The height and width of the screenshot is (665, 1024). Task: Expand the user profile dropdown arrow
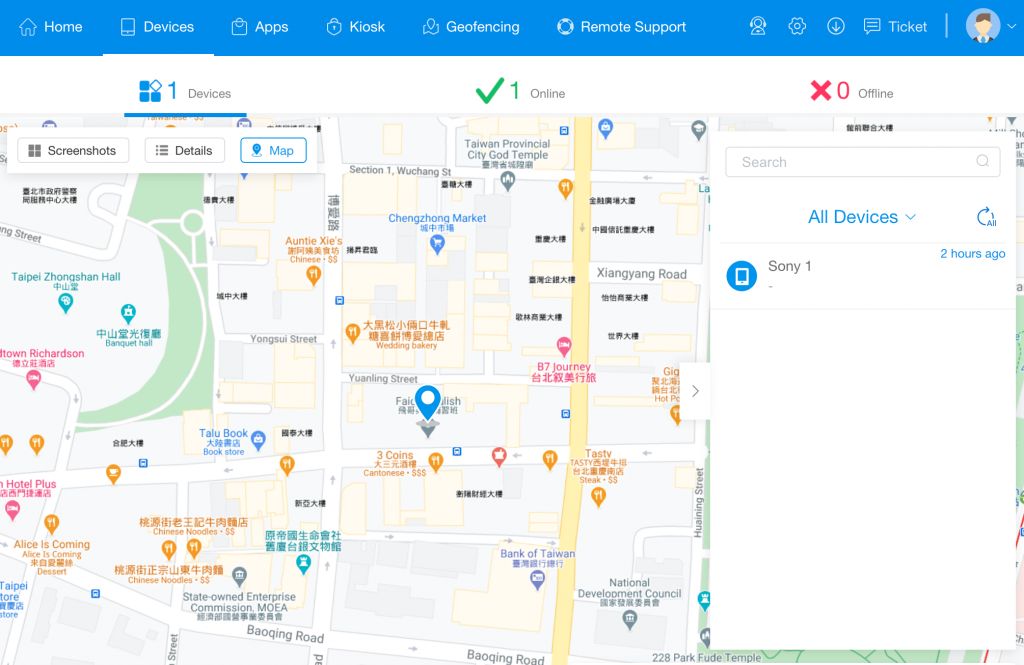1012,26
